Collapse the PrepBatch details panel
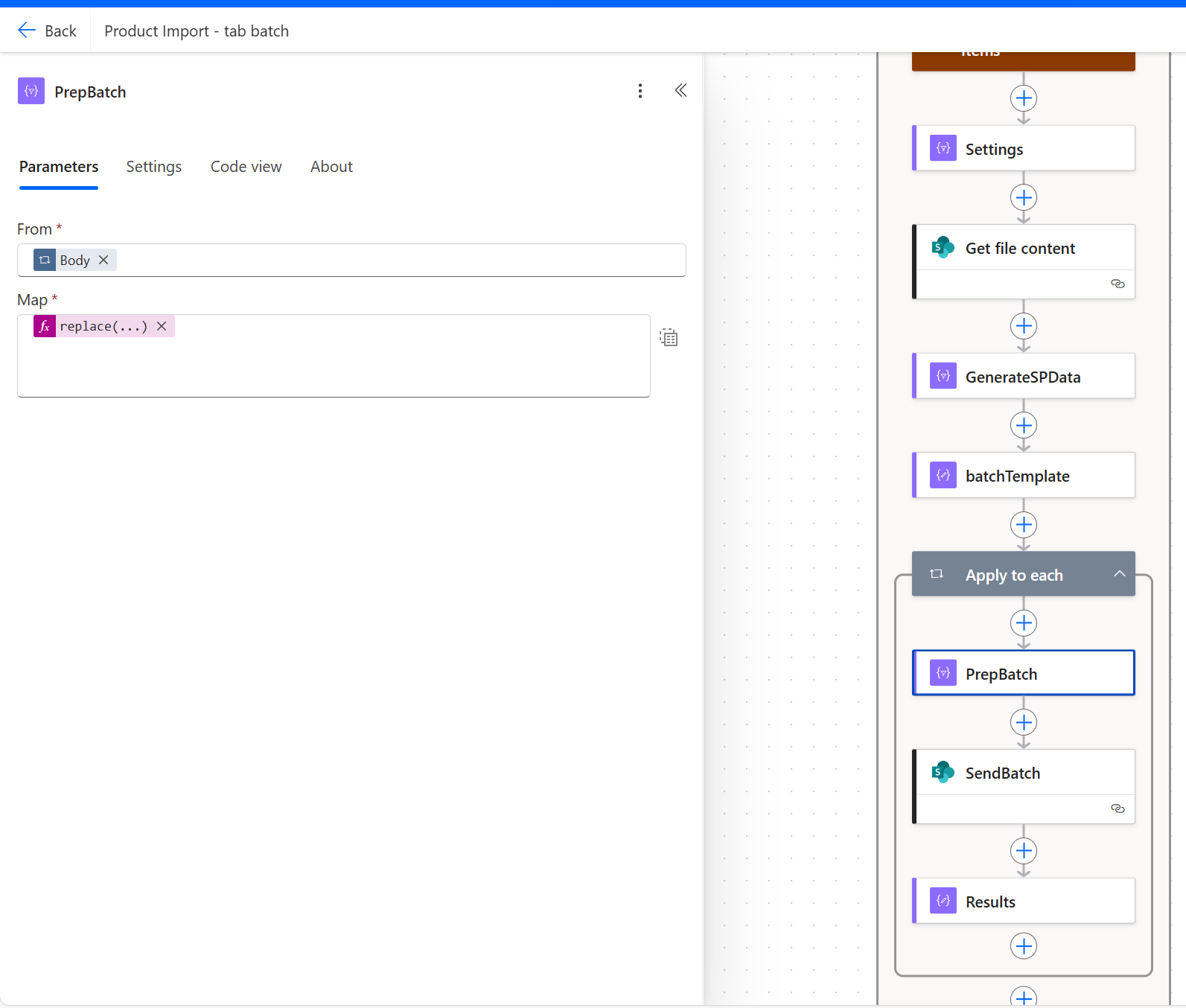The height and width of the screenshot is (1008, 1186). (680, 91)
